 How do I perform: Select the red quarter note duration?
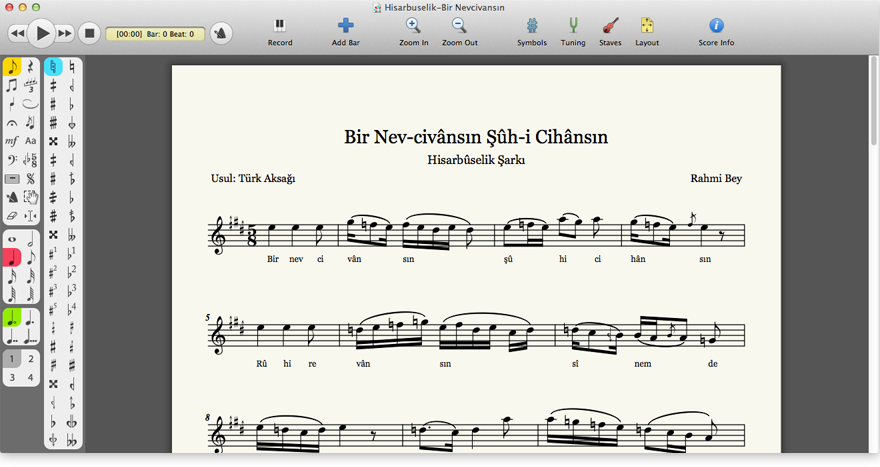click(x=12, y=258)
